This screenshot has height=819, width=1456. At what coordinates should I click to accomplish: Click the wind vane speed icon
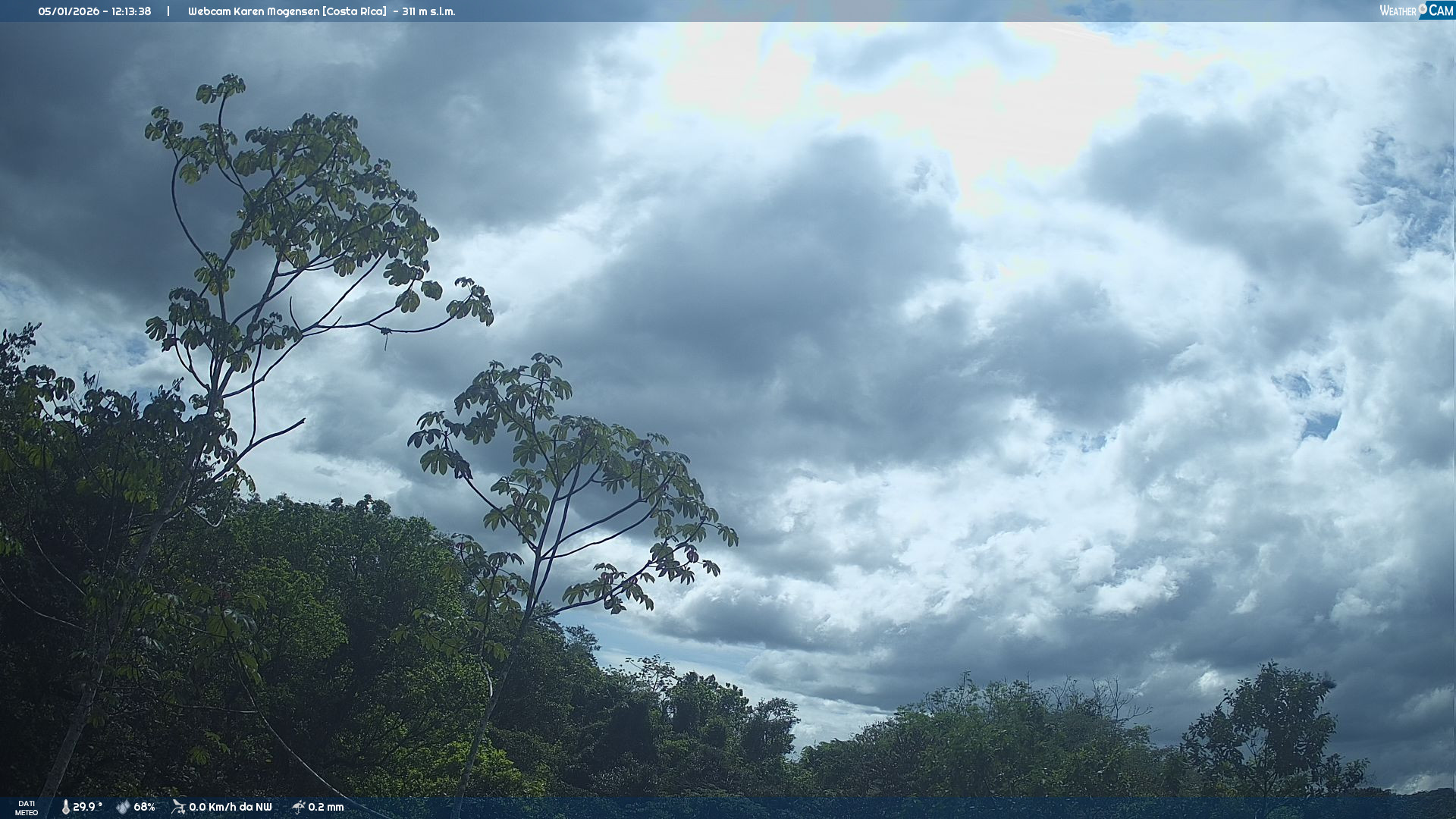pyautogui.click(x=178, y=807)
